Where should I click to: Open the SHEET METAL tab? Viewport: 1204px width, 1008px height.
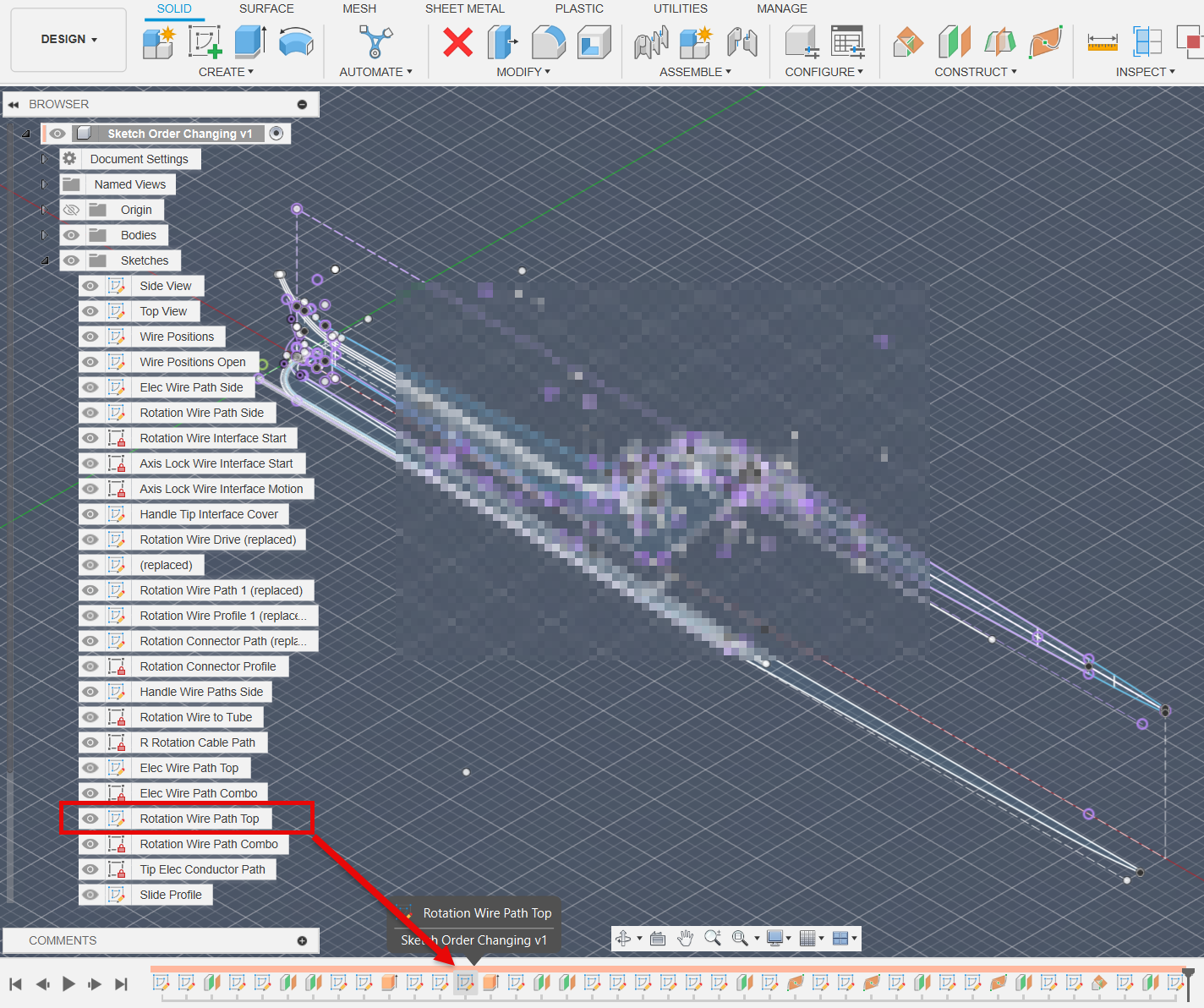point(464,8)
